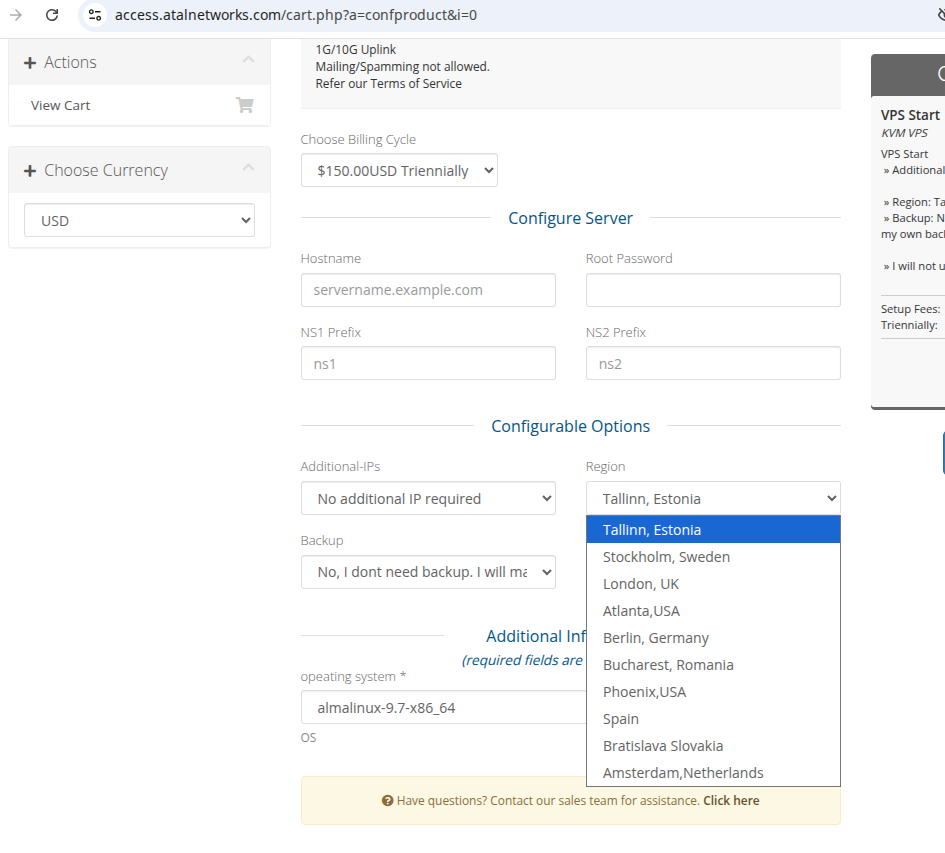The height and width of the screenshot is (853, 945).
Task: Click the View Cart link
Action: tap(61, 105)
